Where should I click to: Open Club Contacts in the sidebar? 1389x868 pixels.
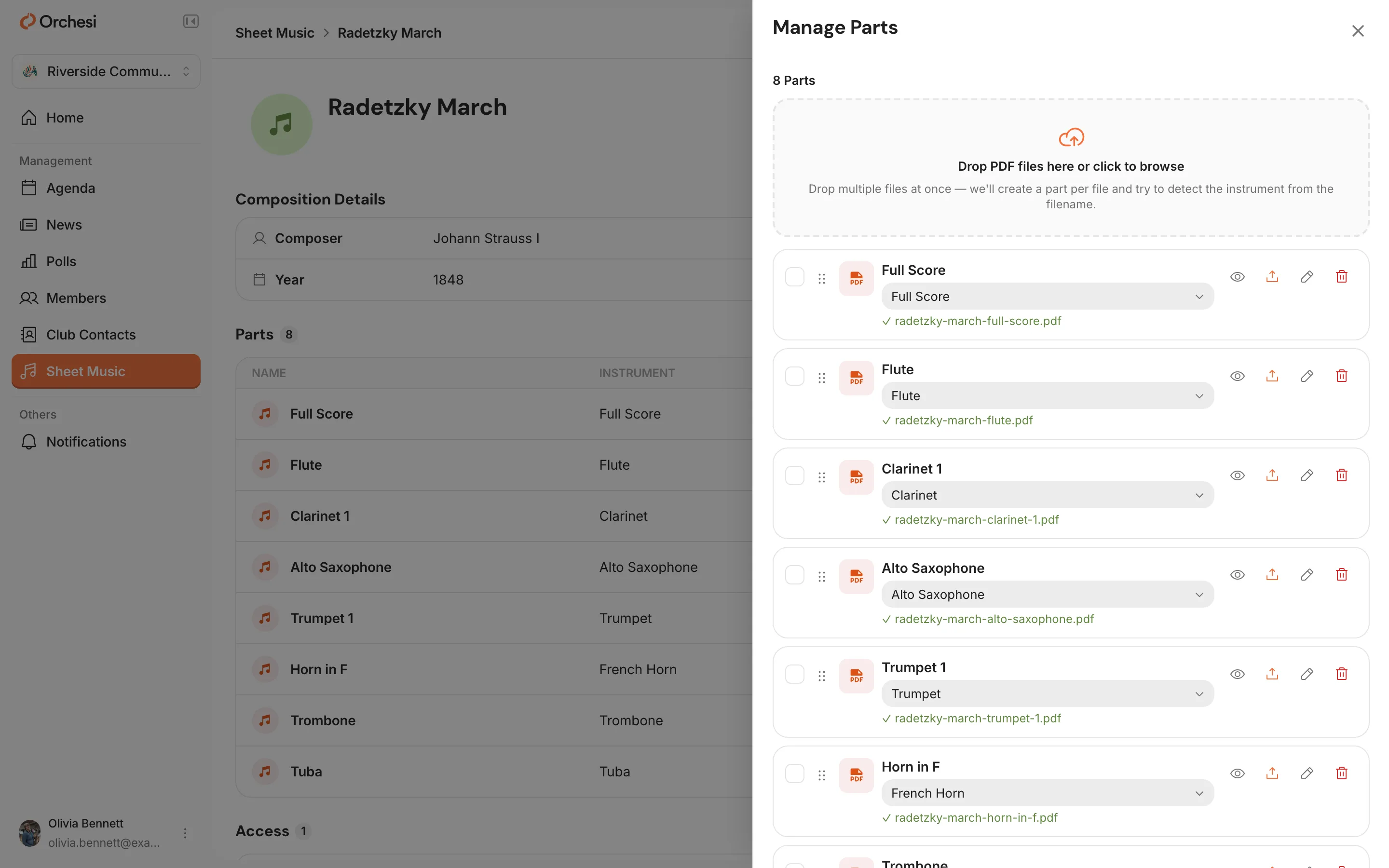[106, 335]
